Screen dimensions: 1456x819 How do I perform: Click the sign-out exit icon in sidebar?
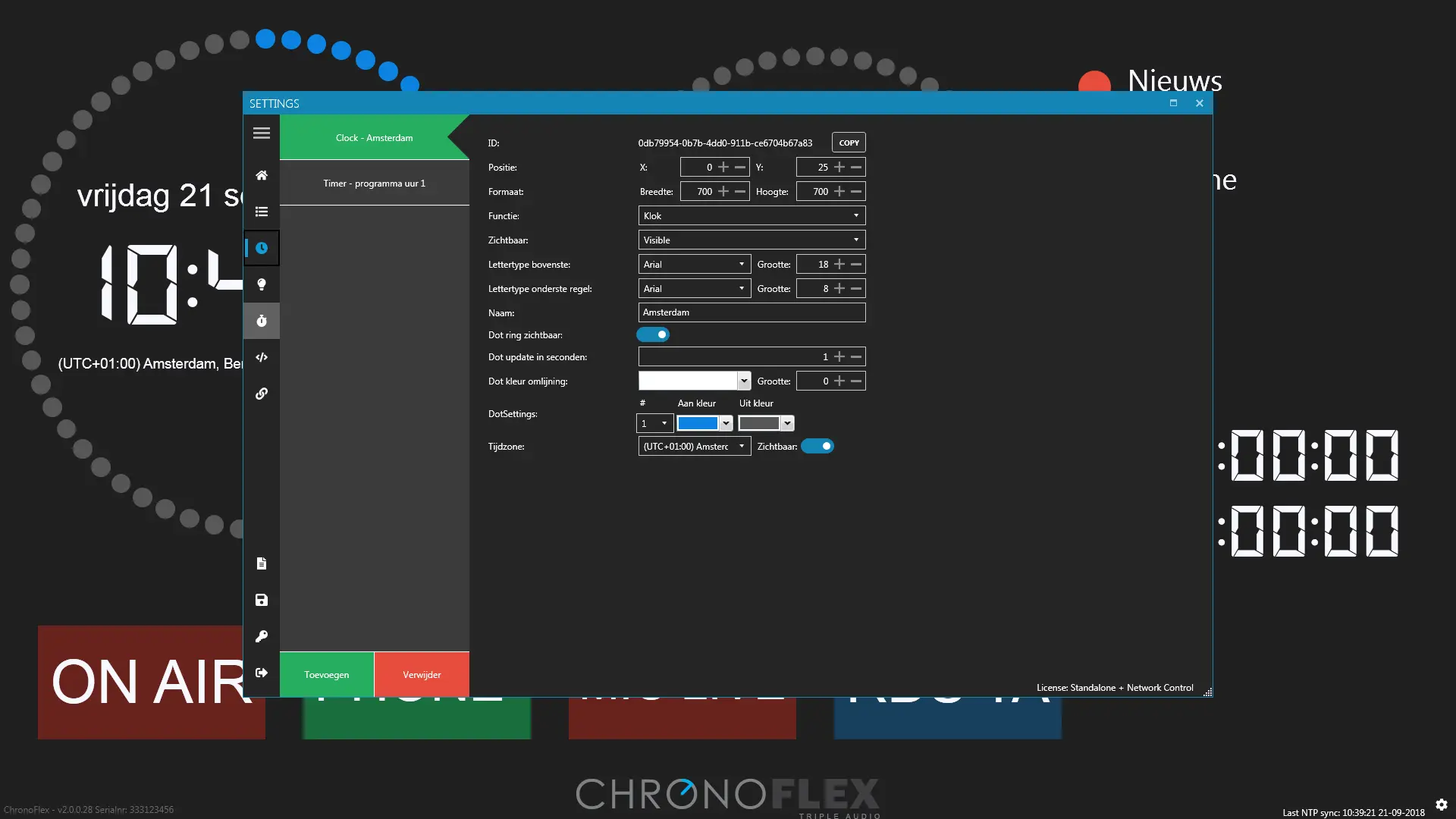coord(262,673)
